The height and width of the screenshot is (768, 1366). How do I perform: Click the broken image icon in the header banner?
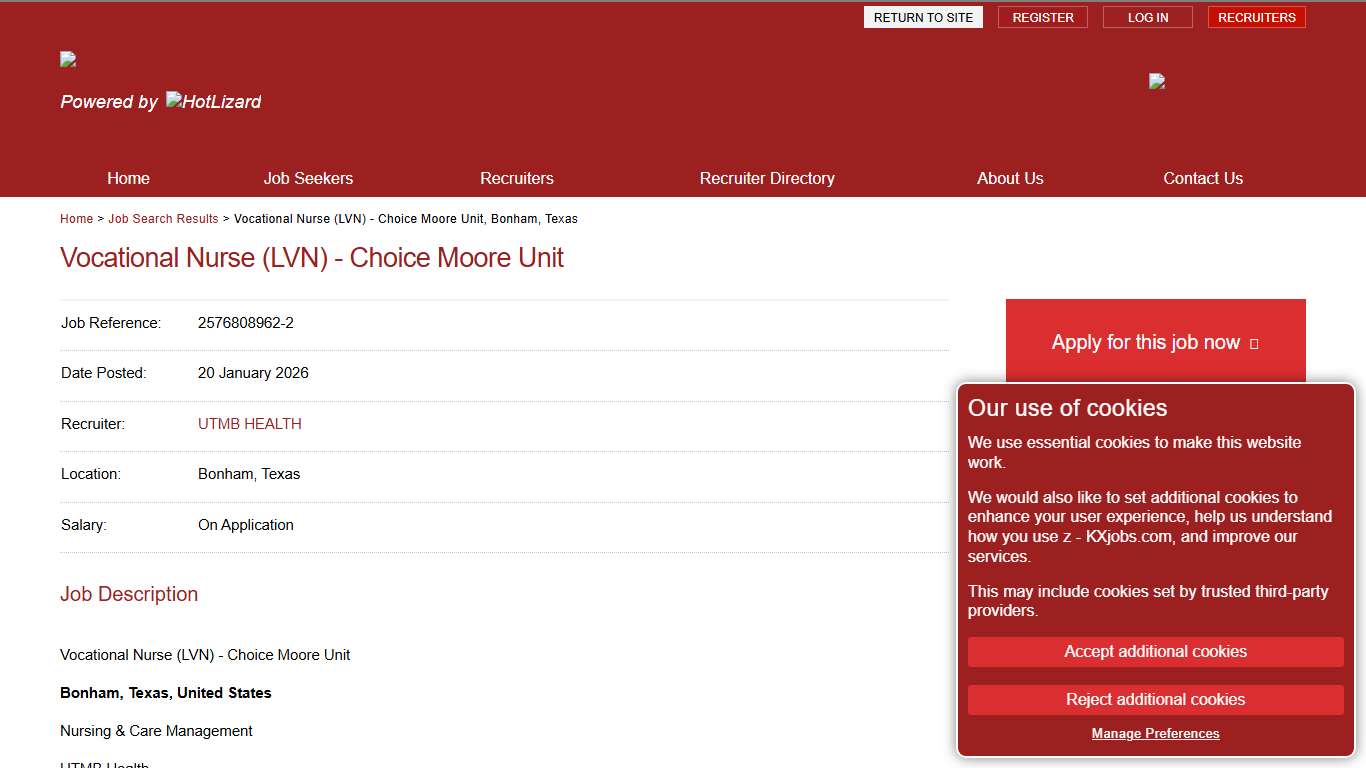[1157, 81]
